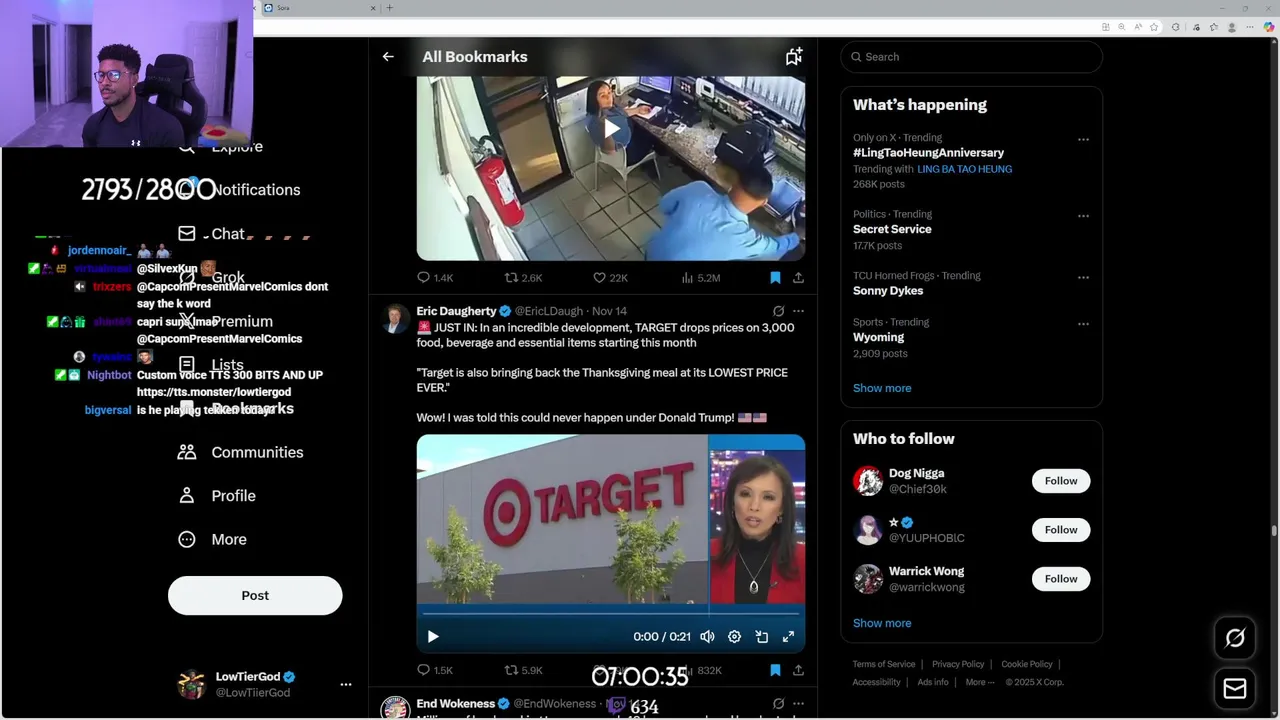Expand the footer More link

[979, 682]
